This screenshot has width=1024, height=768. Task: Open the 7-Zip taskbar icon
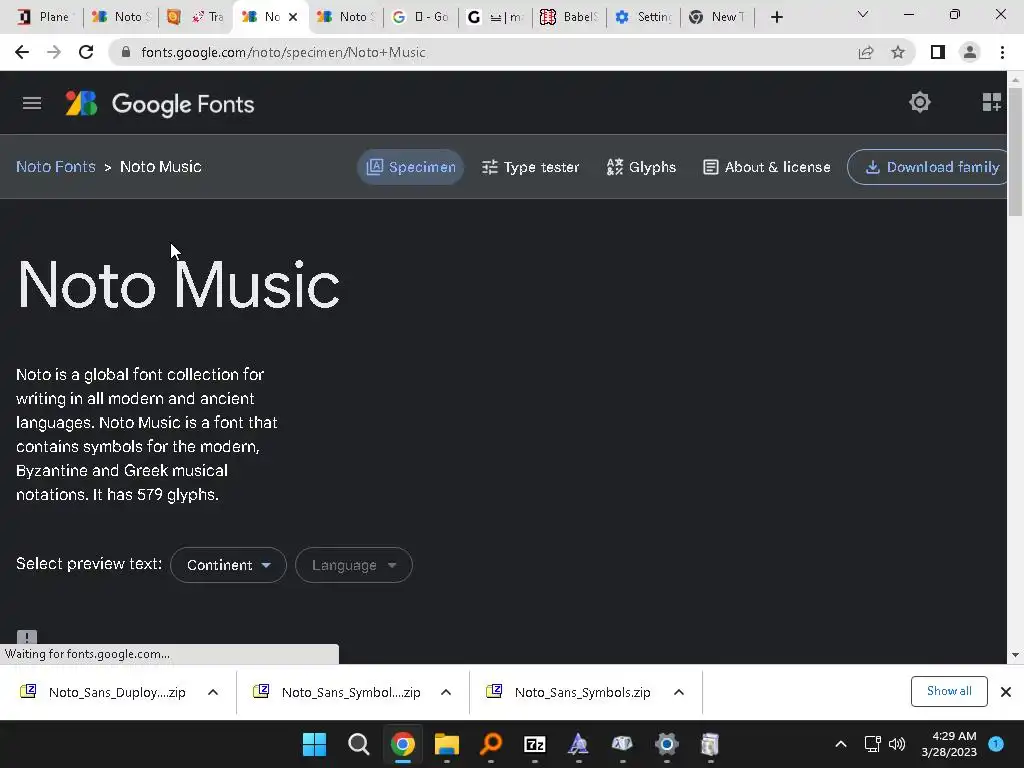[x=535, y=744]
